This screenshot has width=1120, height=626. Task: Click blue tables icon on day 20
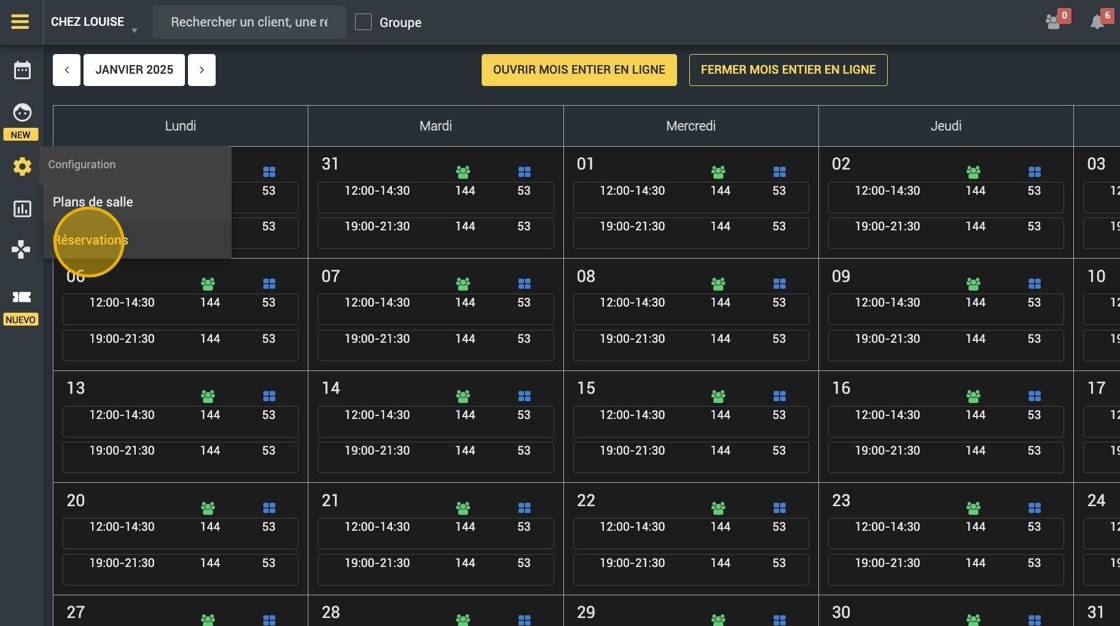click(269, 508)
